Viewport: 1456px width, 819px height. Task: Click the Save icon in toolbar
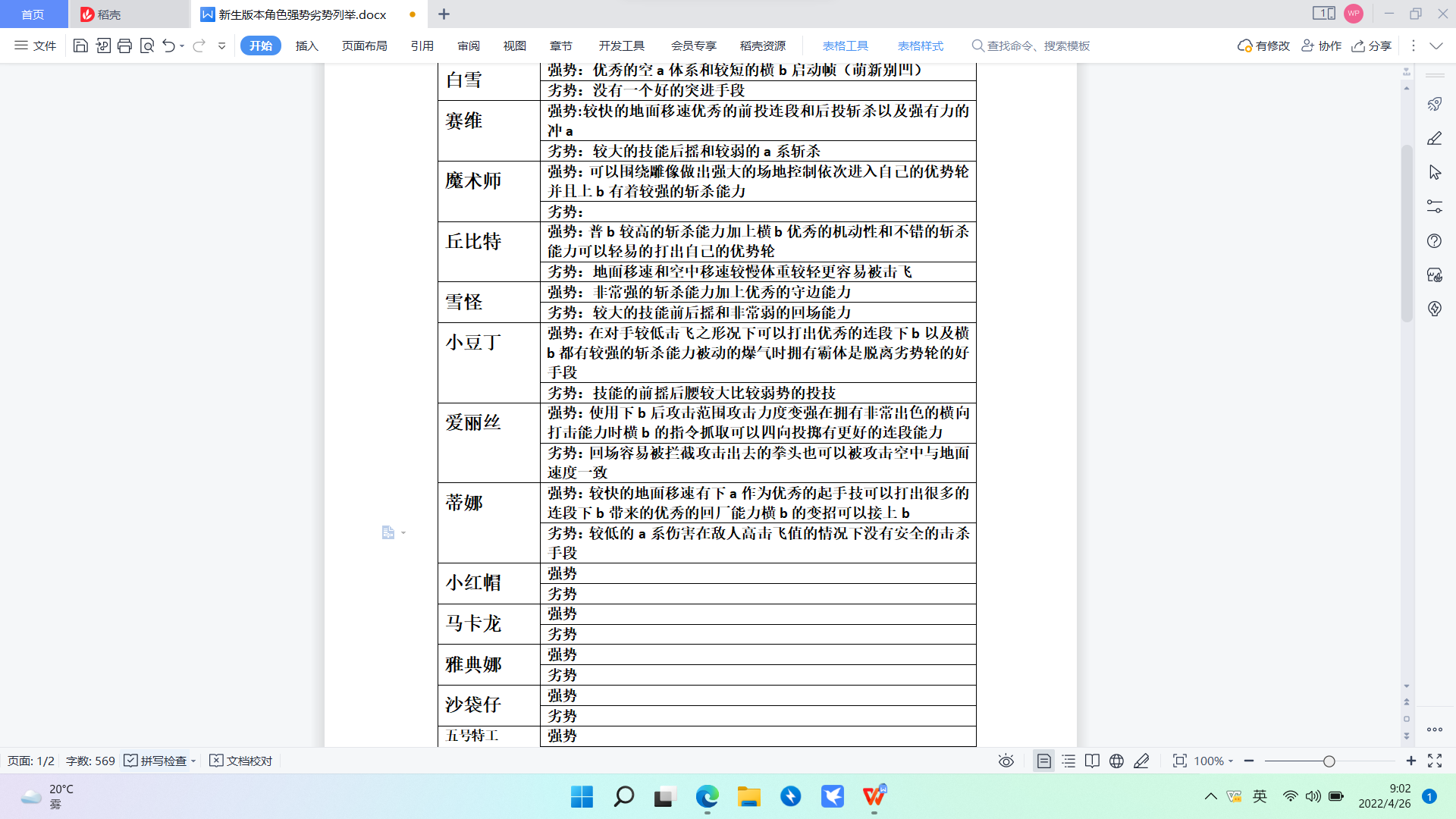point(80,45)
